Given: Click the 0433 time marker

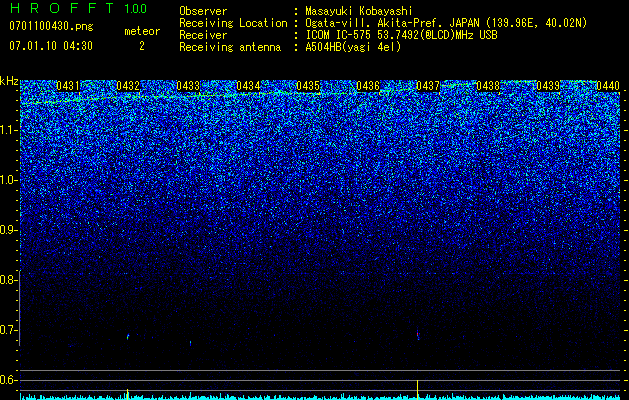Looking at the screenshot, I should [x=188, y=86].
